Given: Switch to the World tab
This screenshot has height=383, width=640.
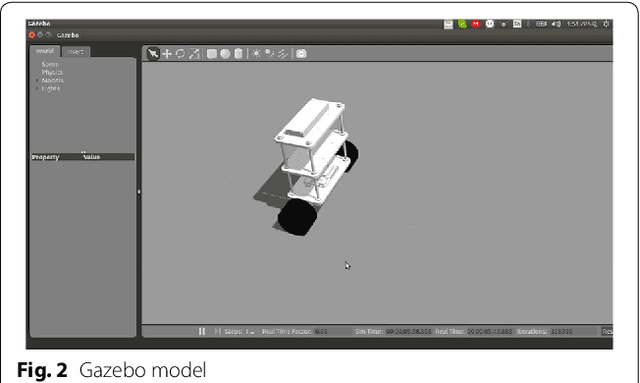Looking at the screenshot, I should (45, 51).
